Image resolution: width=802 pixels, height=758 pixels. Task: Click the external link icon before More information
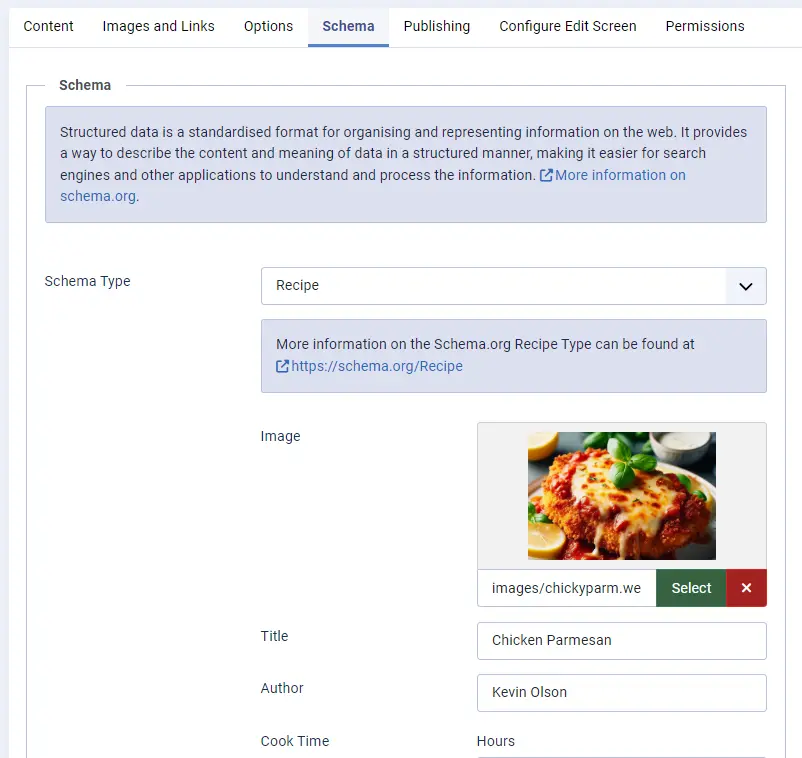[x=546, y=175]
